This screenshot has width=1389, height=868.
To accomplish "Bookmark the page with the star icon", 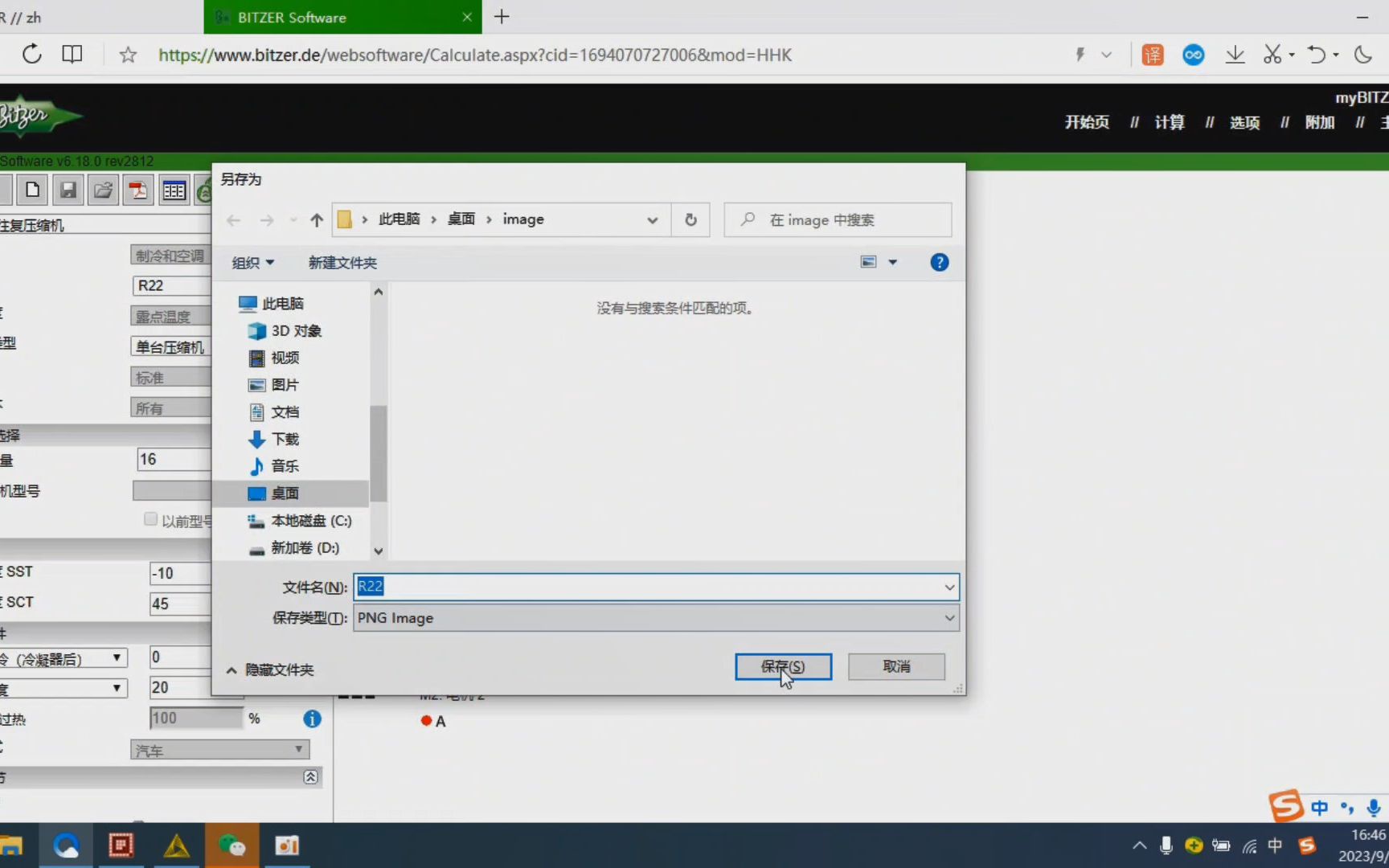I will point(128,55).
